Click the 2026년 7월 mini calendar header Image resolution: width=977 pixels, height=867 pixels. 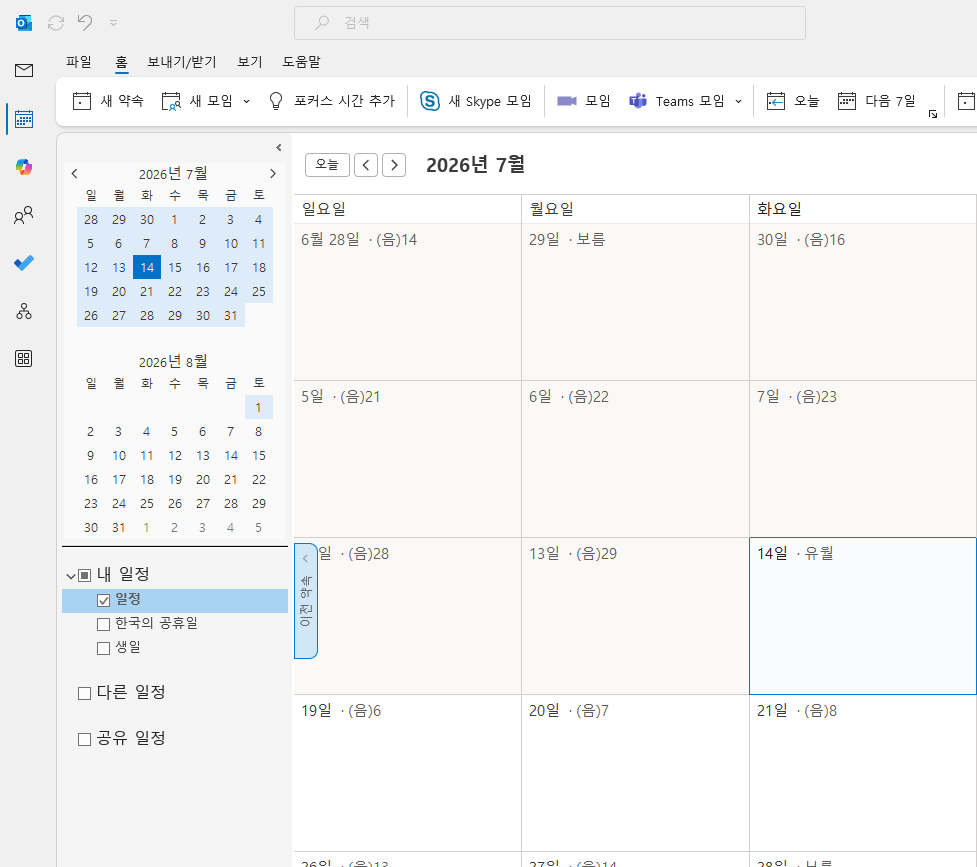click(173, 173)
